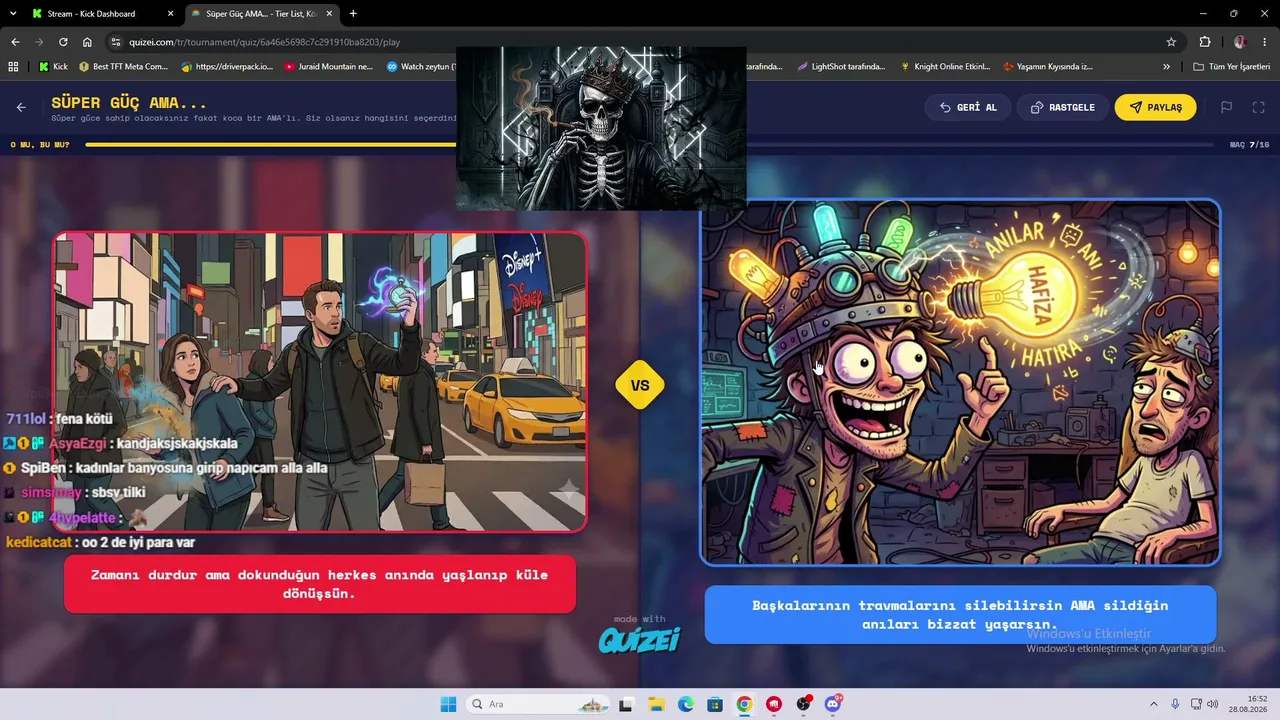
Task: Expand the hidden system tray icons chevron
Action: pos(1153,704)
